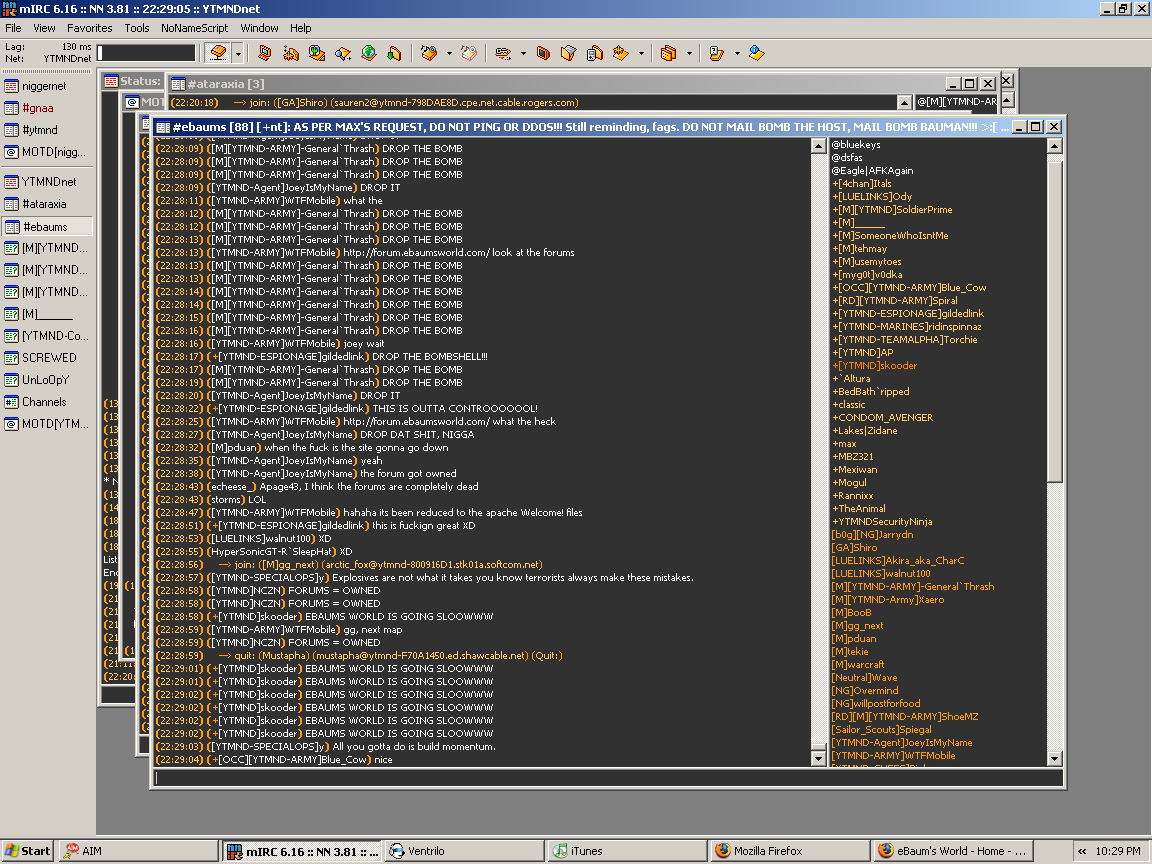Click the green down-arrow toolbar icon
The width and height of the screenshot is (1152, 864).
[x=394, y=53]
